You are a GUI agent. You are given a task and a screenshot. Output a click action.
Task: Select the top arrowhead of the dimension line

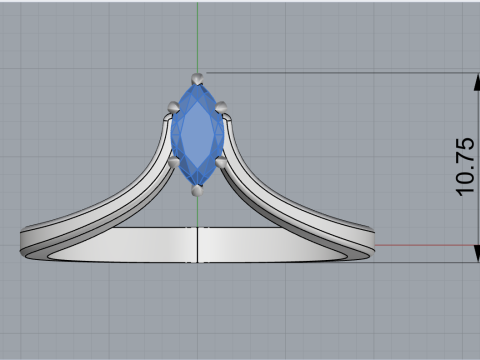pos(477,82)
